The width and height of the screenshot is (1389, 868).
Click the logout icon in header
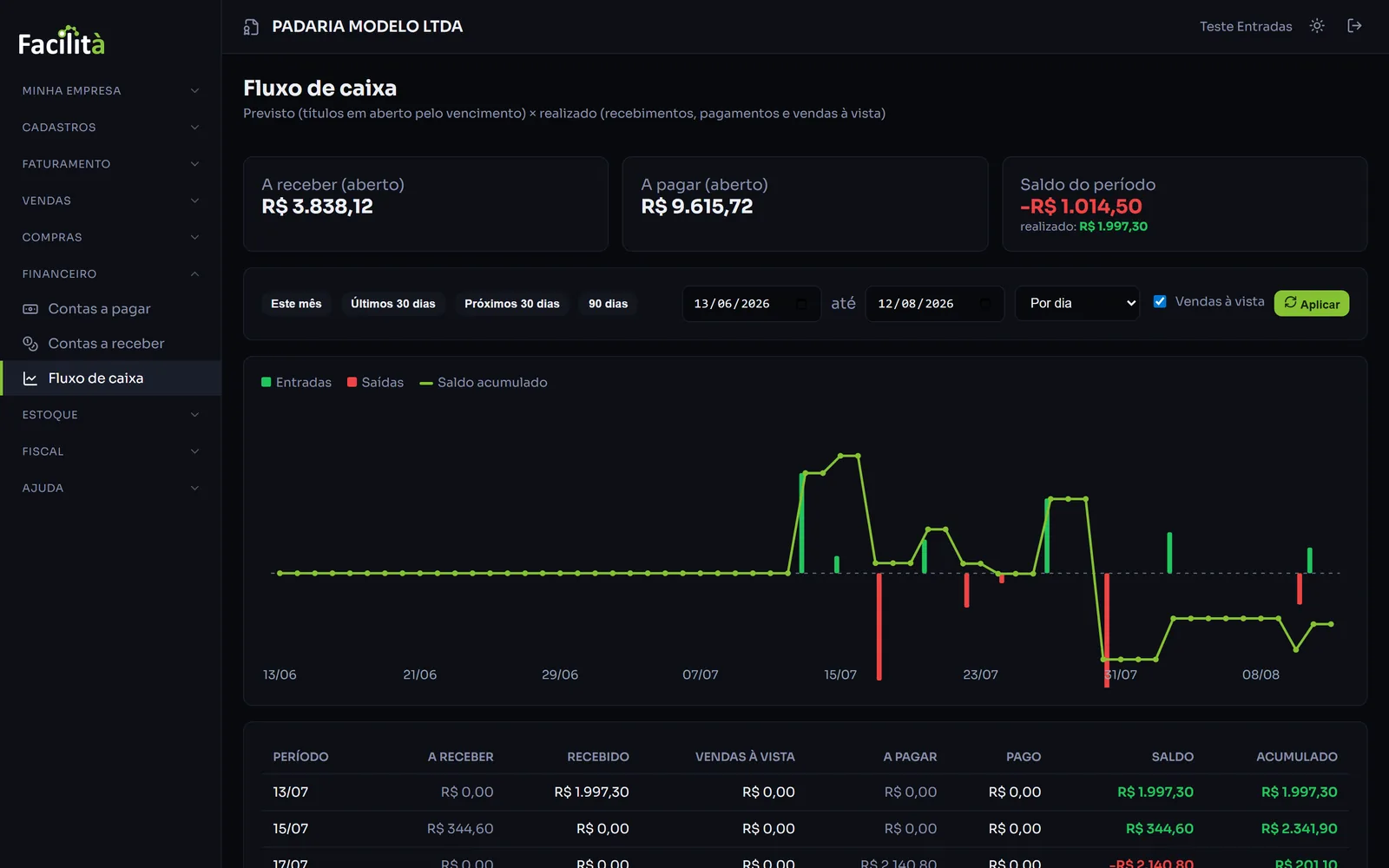1354,26
